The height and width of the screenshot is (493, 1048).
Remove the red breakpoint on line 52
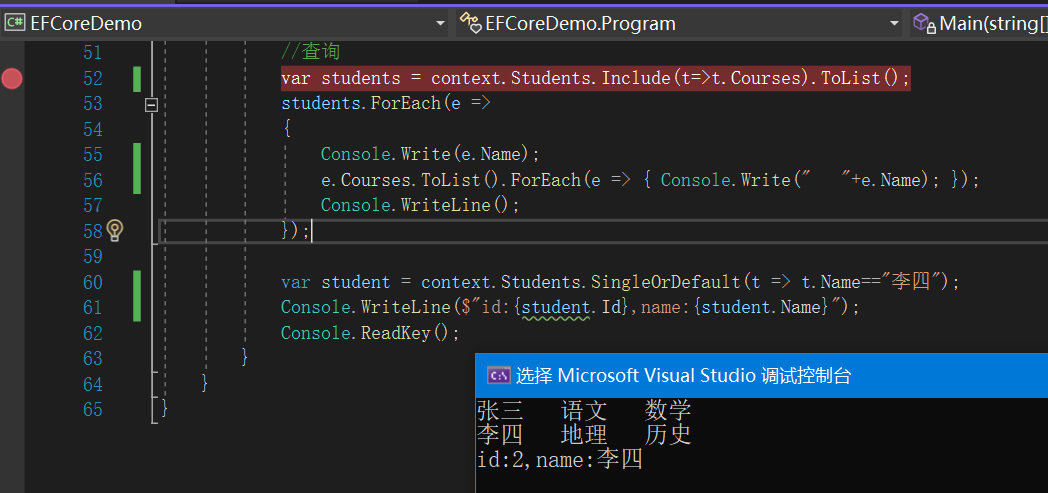point(12,78)
